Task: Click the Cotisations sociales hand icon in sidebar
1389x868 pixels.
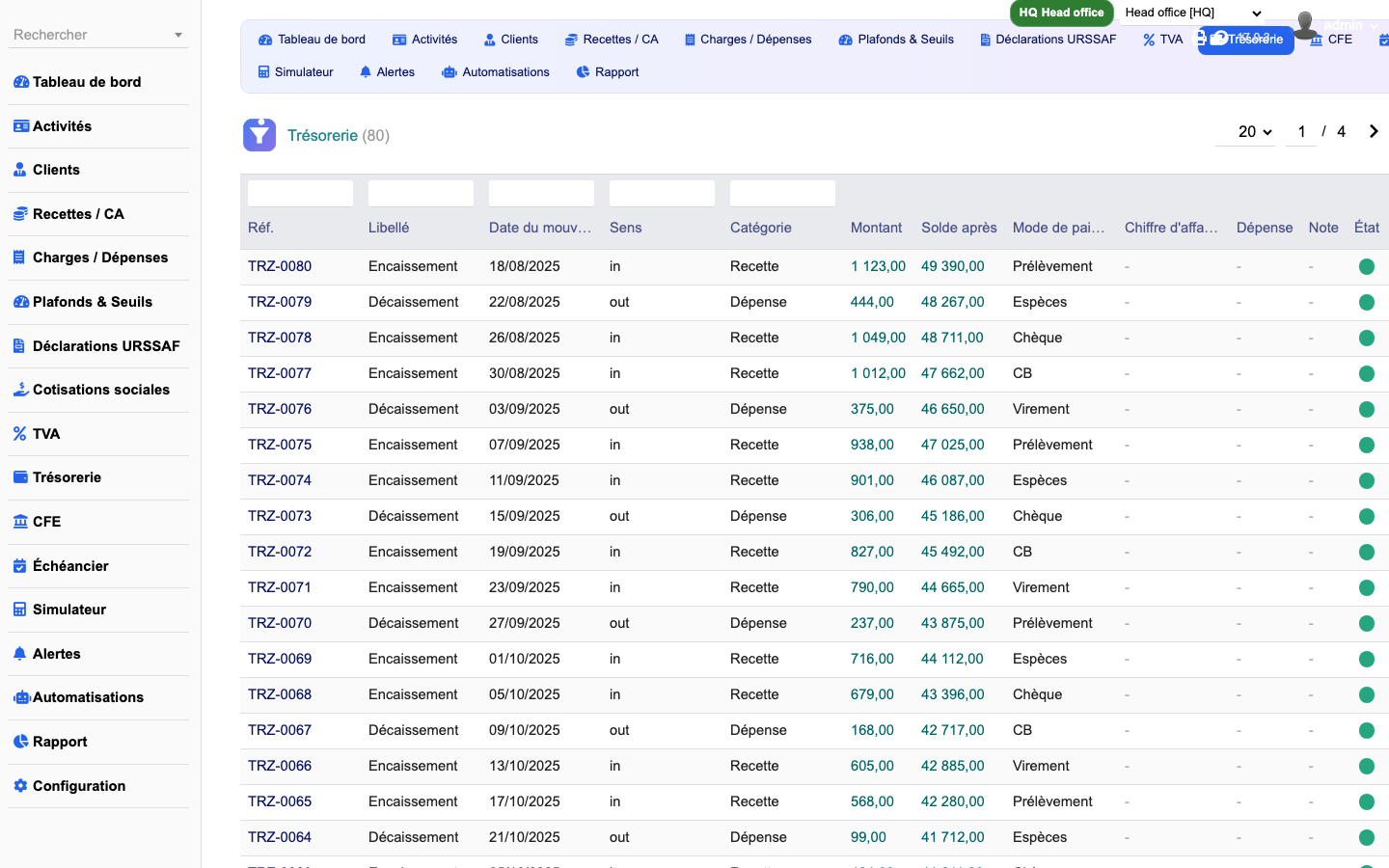Action: tap(21, 390)
